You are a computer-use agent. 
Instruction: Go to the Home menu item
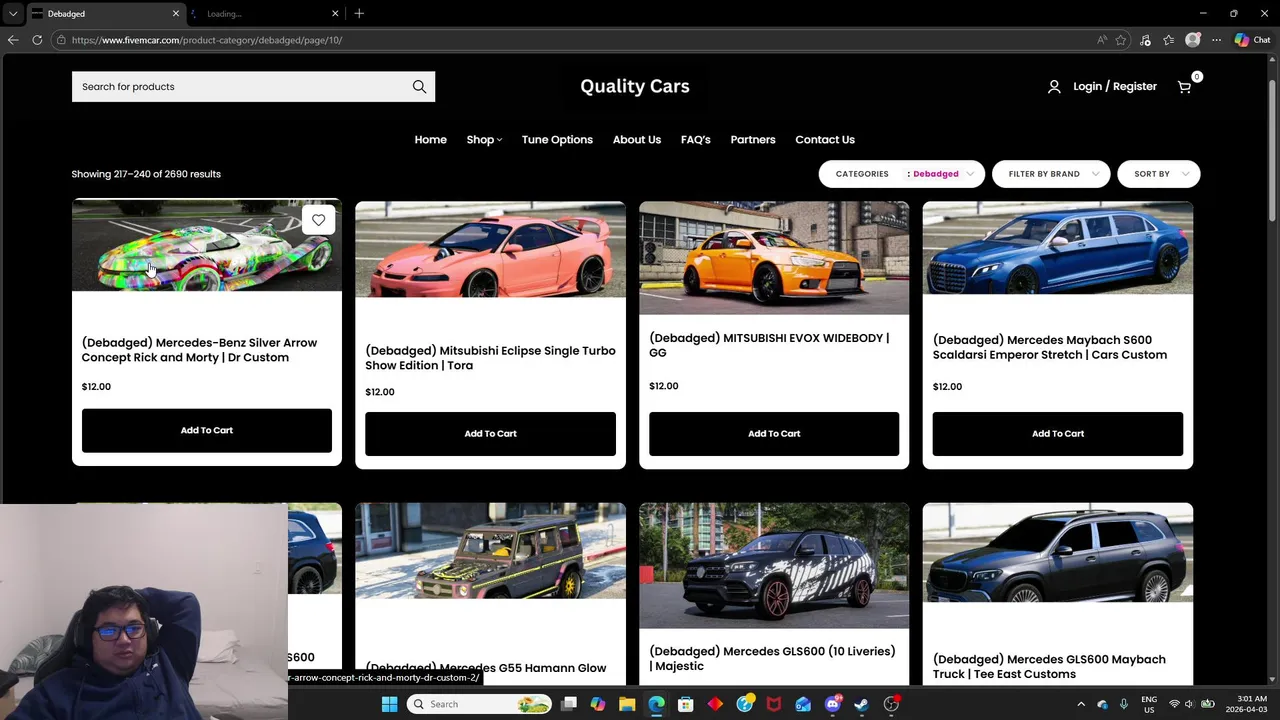point(431,140)
